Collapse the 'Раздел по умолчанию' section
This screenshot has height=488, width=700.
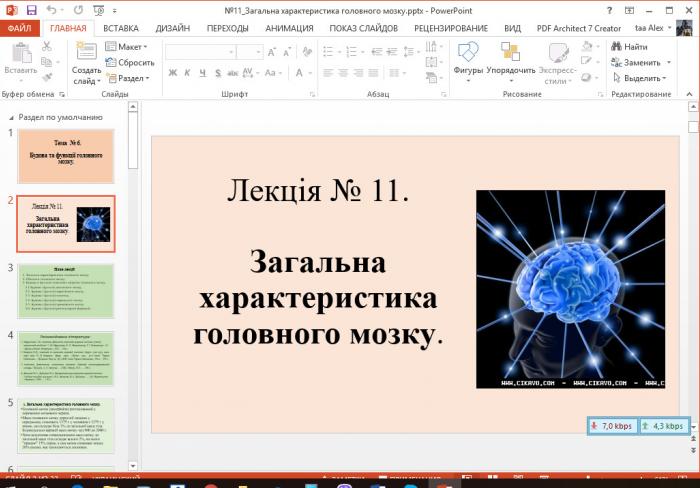[11, 117]
